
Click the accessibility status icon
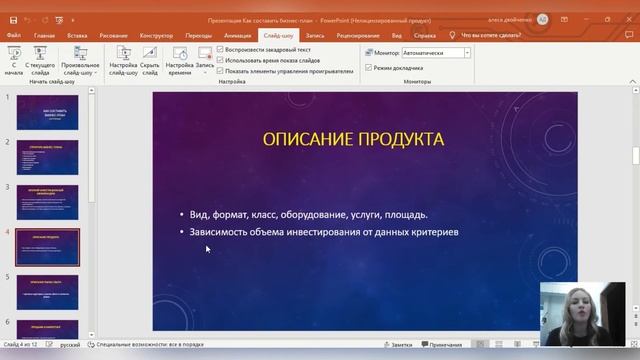click(91, 344)
